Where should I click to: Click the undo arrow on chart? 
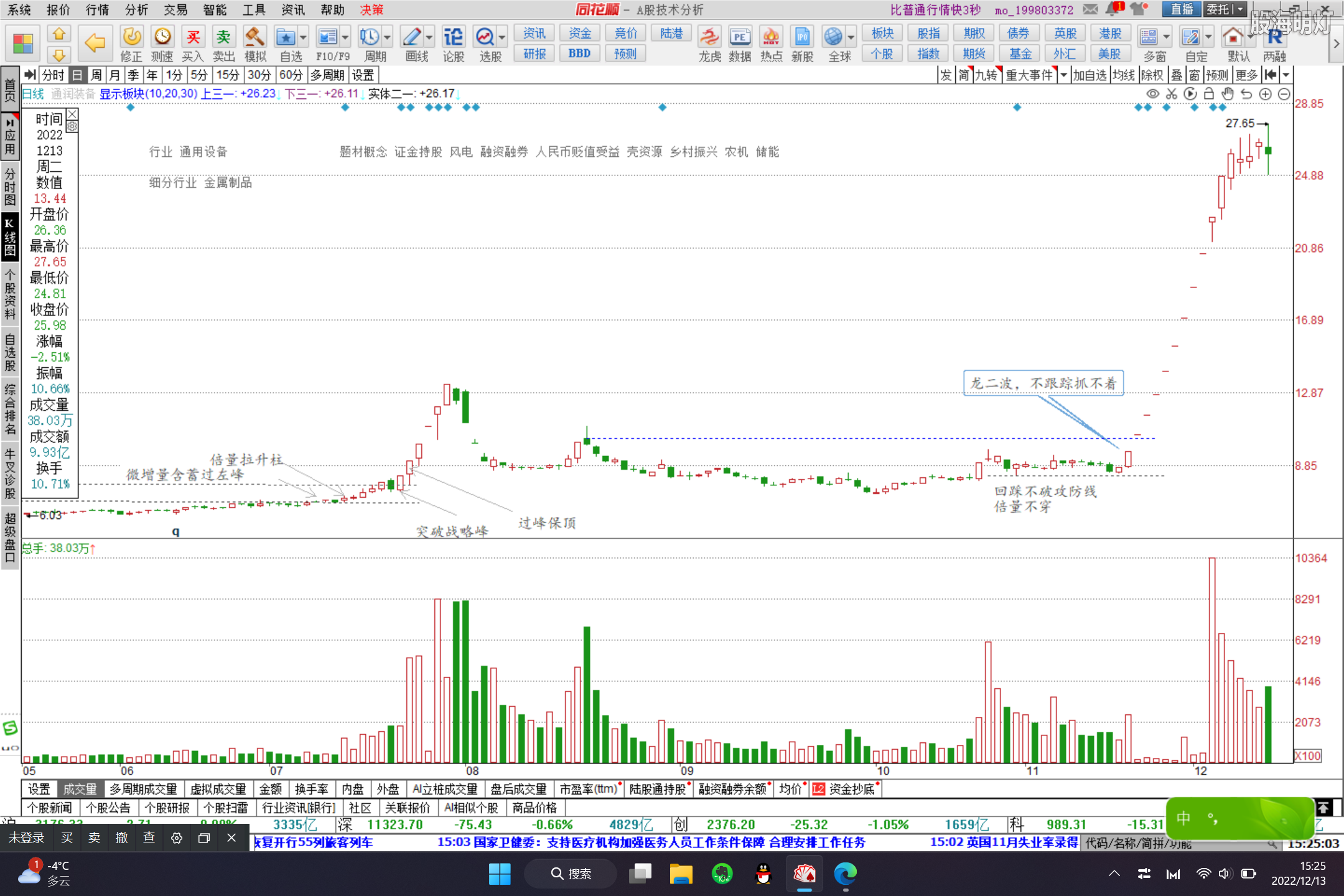click(x=1246, y=94)
